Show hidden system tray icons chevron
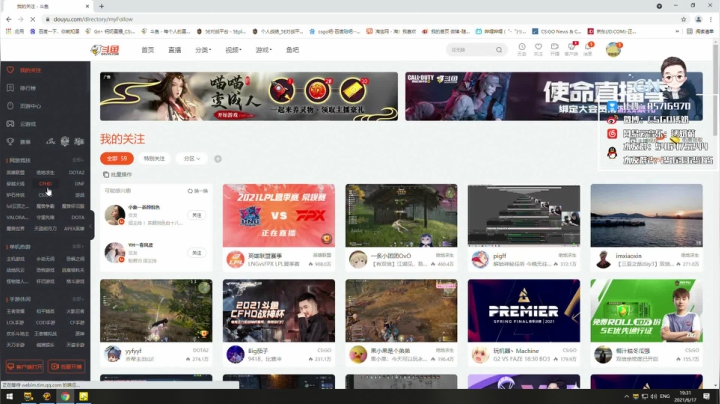Image resolution: width=720 pixels, height=404 pixels. (x=626, y=396)
